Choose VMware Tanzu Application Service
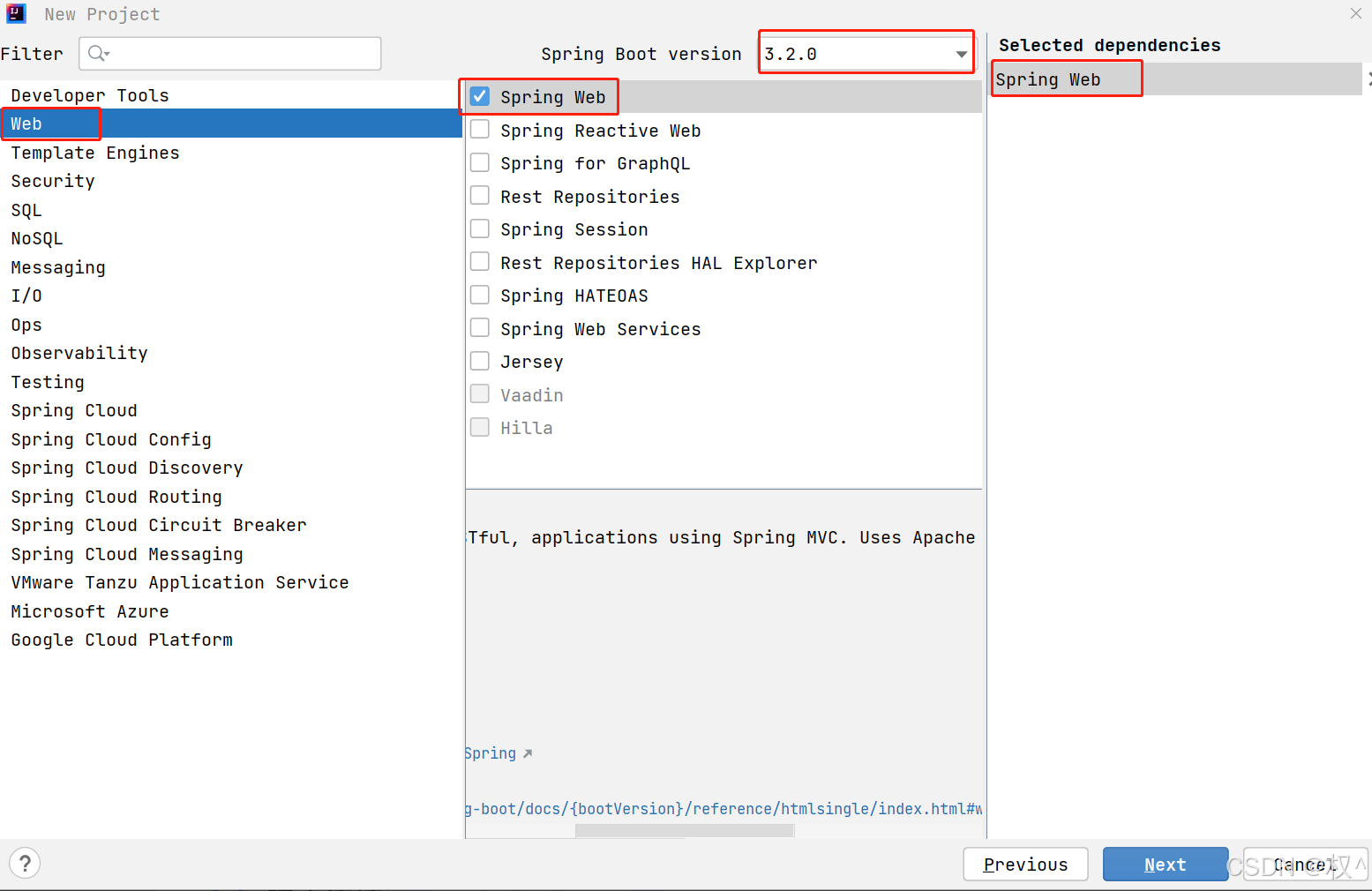Screen dimensions: 1372x891 231,582
